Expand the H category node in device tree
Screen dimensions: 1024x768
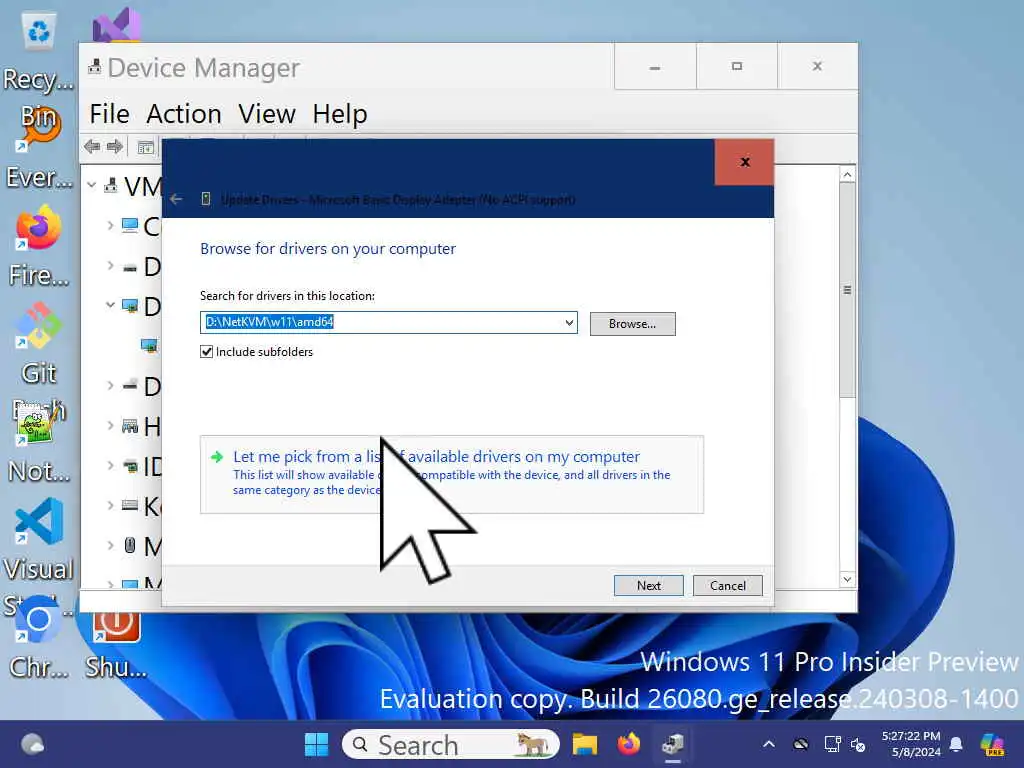point(110,425)
